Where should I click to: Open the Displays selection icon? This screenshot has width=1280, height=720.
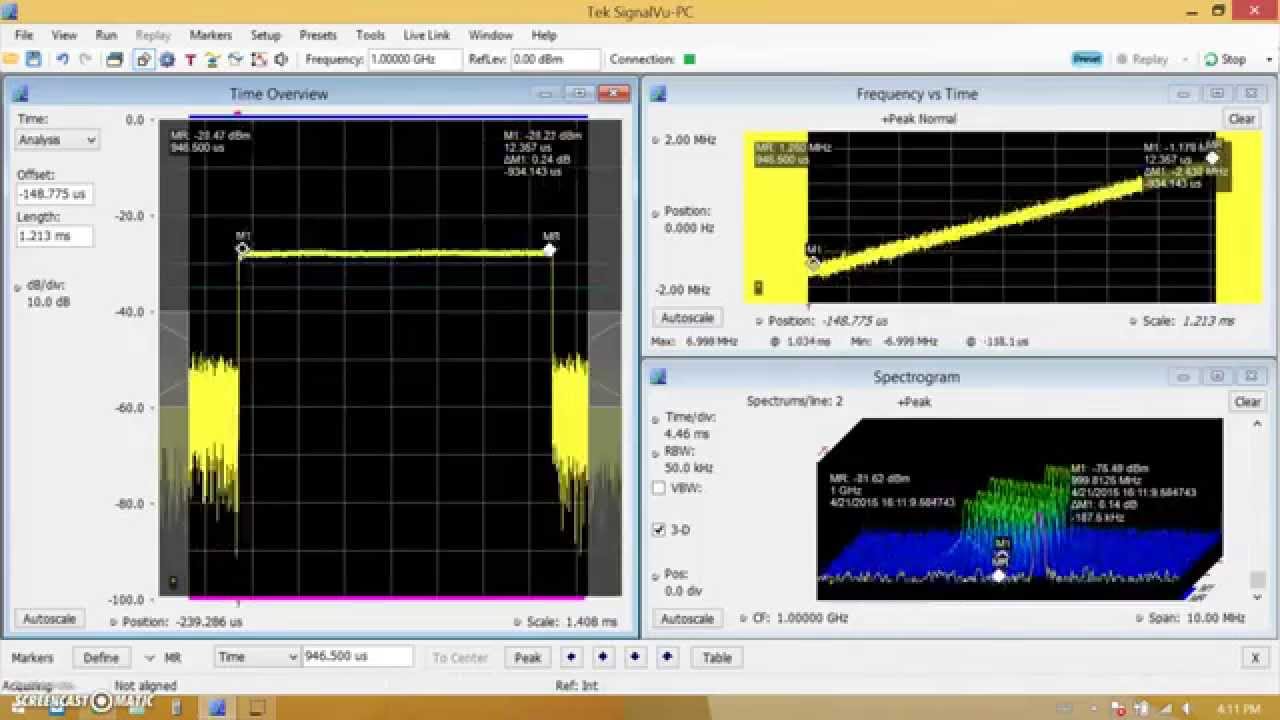[144, 60]
